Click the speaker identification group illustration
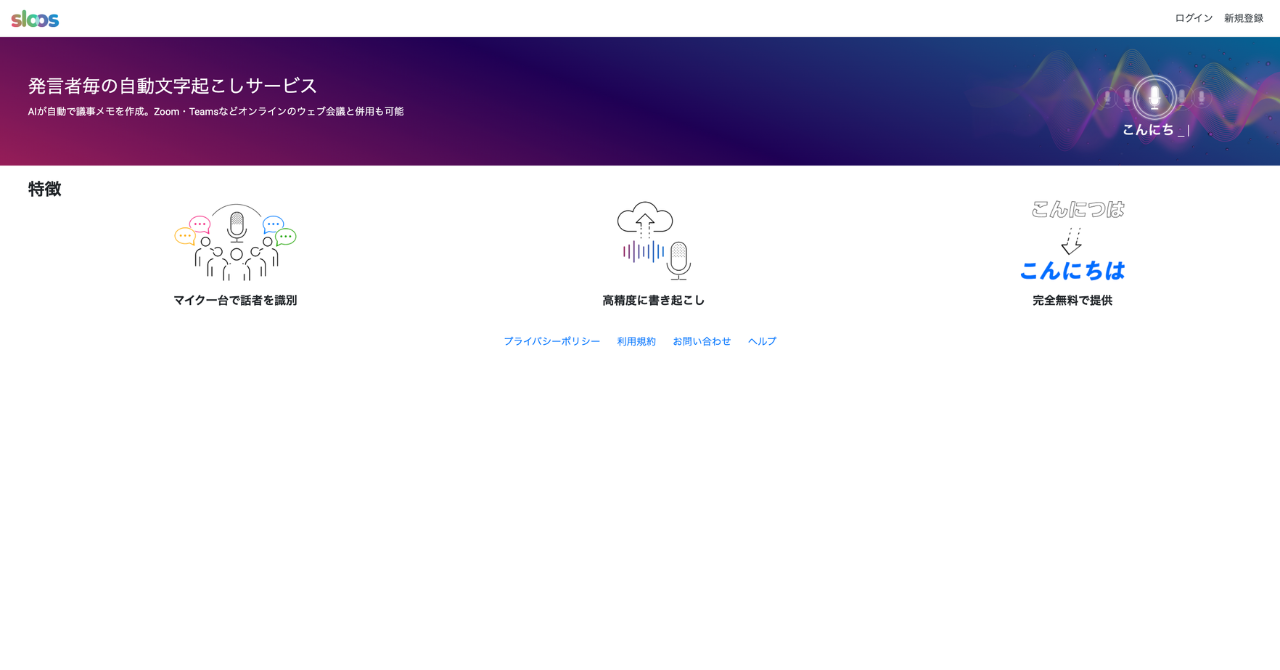The image size is (1280, 670). coord(235,242)
